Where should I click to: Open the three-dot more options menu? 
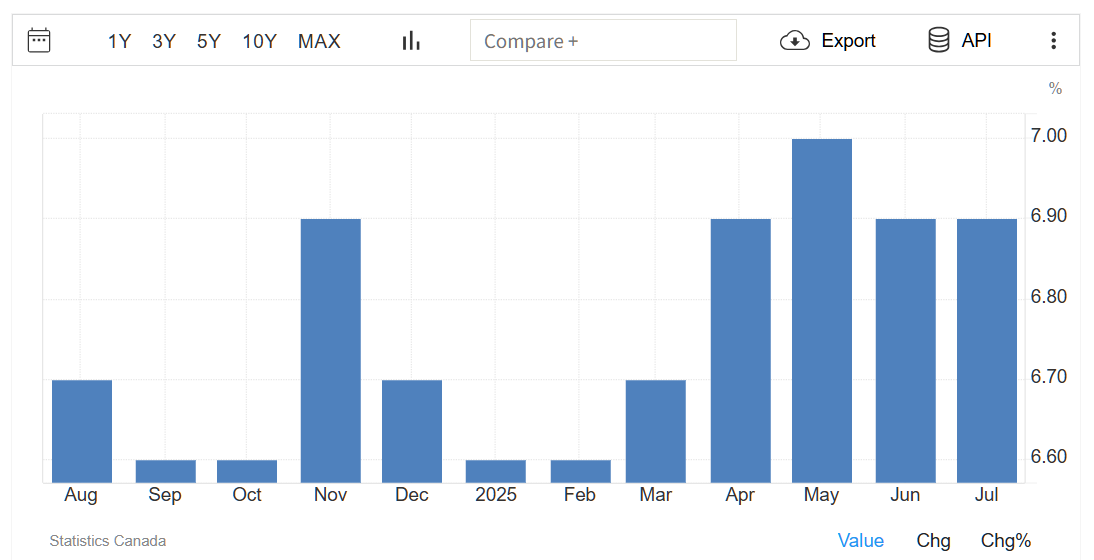tap(1053, 40)
